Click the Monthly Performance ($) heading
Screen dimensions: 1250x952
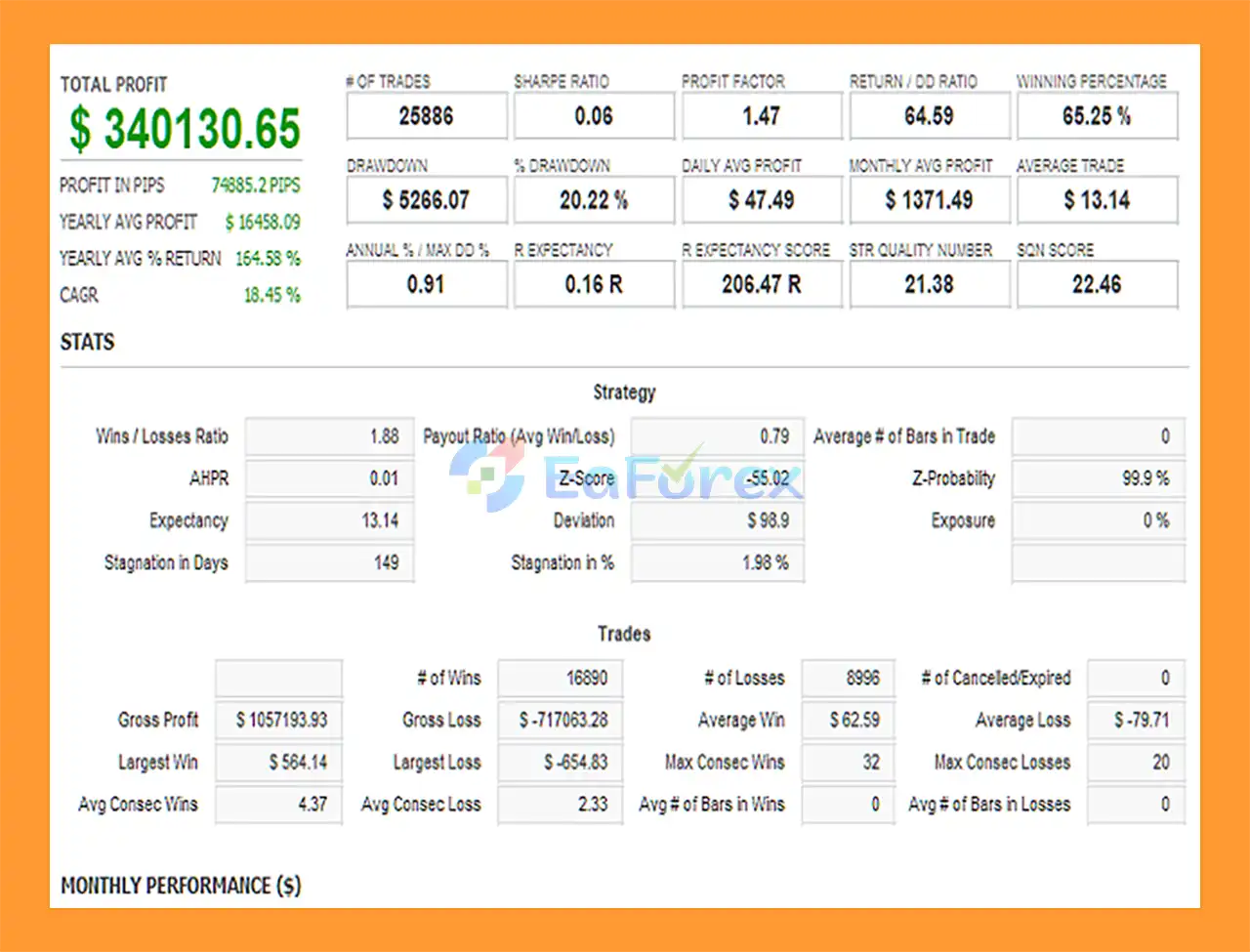[x=181, y=886]
